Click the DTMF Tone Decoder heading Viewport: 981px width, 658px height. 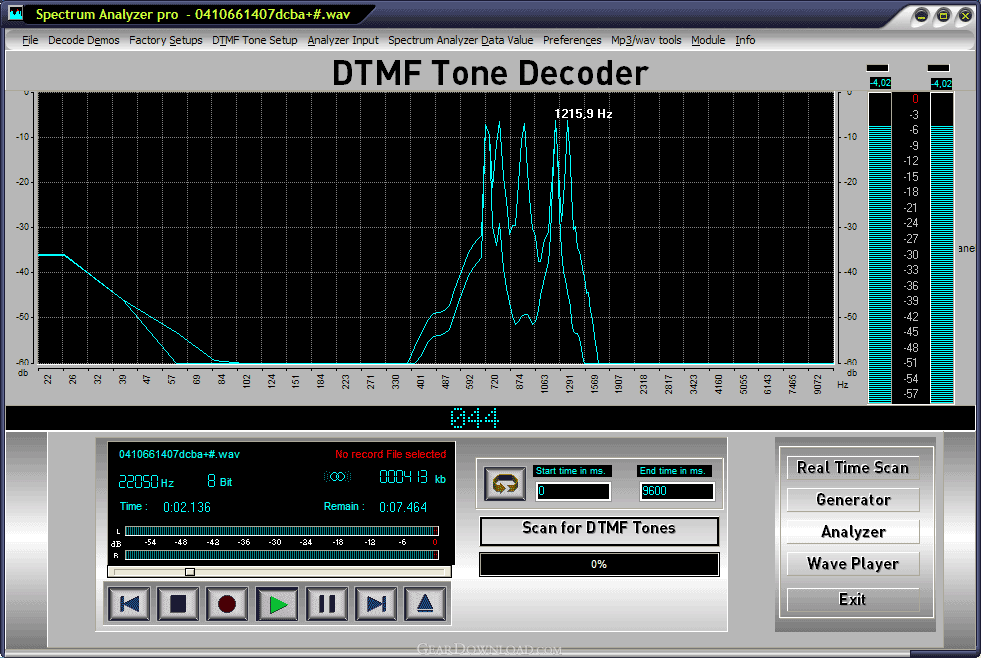pos(490,73)
